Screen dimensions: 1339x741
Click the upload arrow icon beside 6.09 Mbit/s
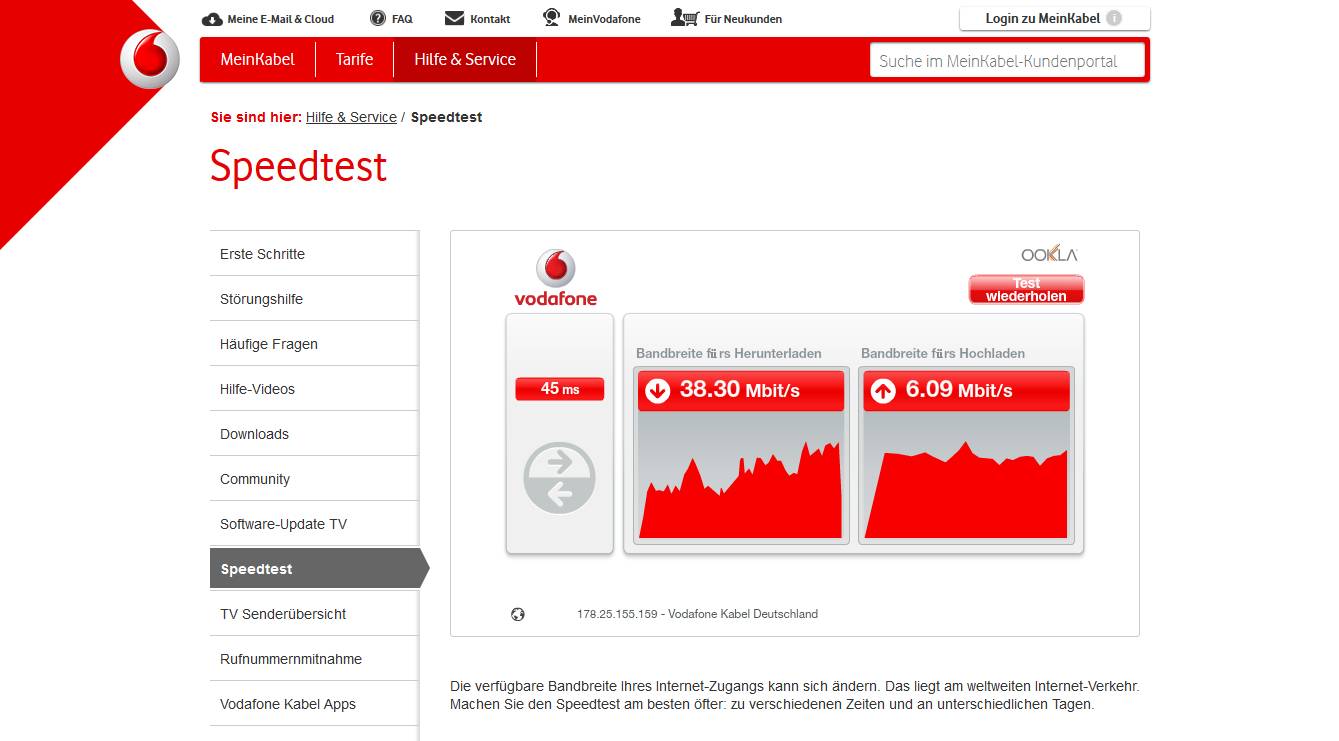pyautogui.click(x=883, y=391)
